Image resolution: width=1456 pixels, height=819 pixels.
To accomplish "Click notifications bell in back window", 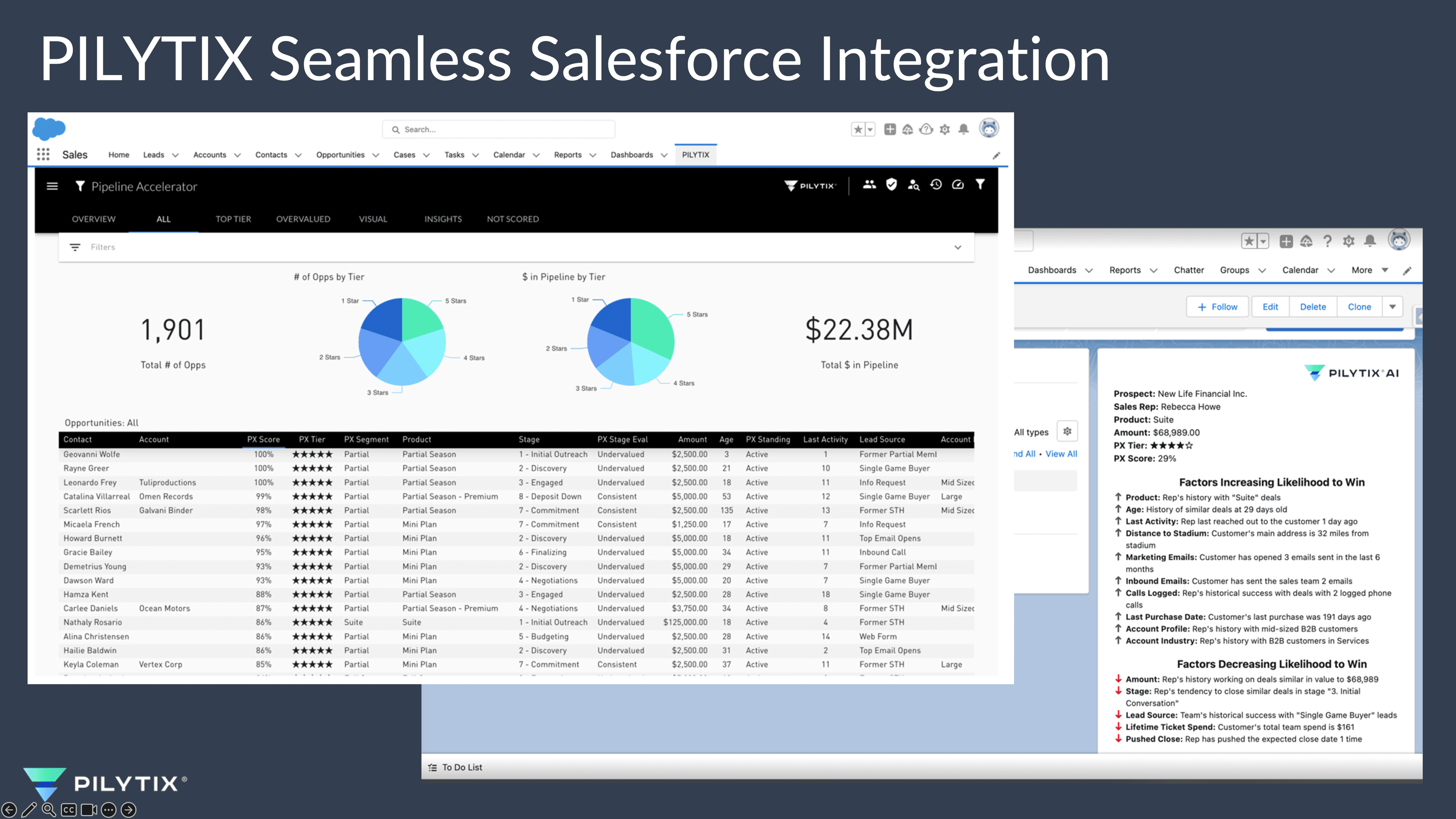I will [1370, 242].
